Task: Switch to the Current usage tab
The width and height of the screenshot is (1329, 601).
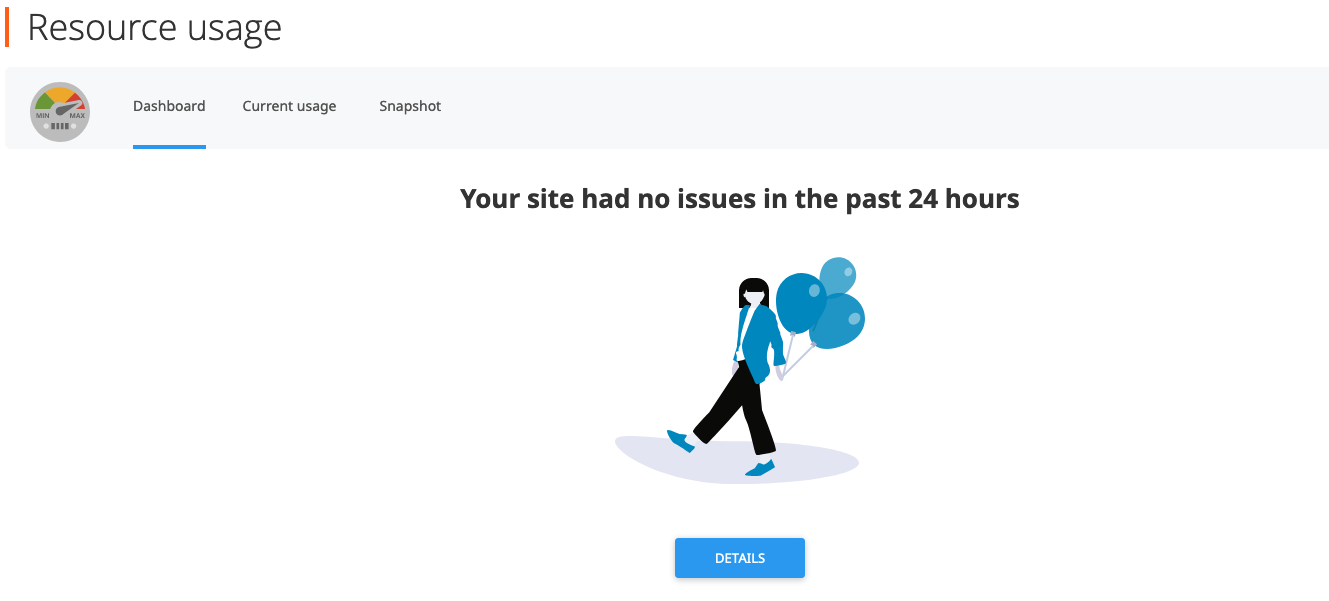Action: 289,106
